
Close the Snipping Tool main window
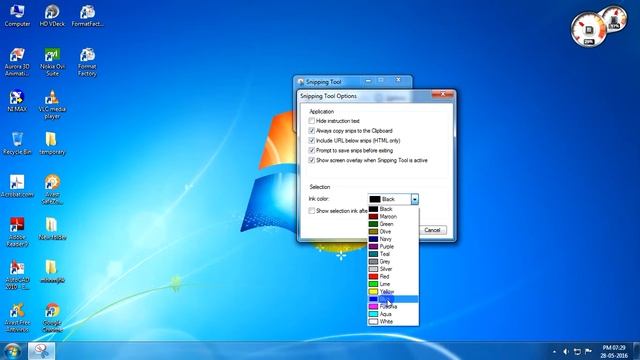[x=399, y=80]
